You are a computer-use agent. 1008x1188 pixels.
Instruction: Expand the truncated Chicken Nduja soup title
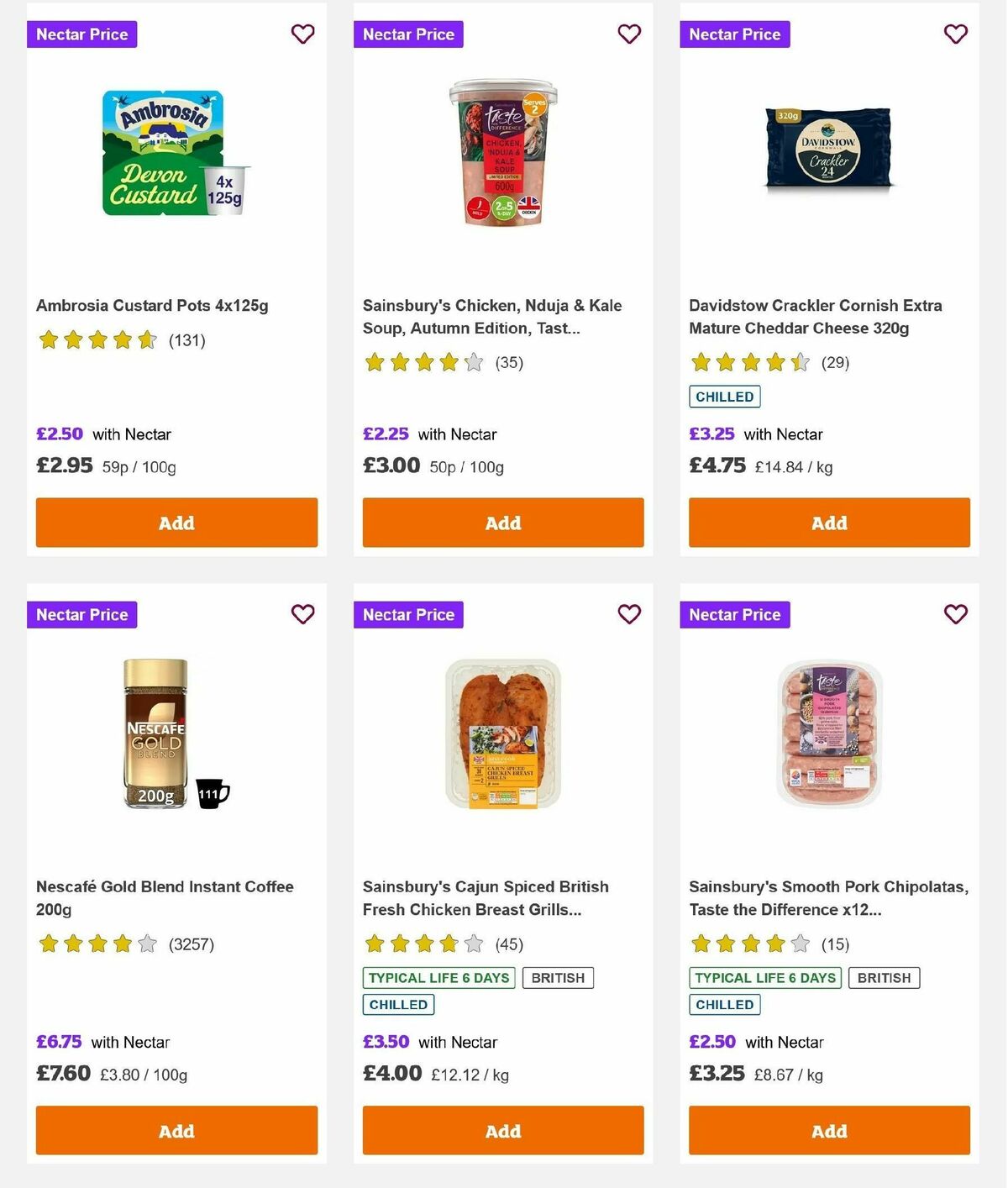click(491, 317)
